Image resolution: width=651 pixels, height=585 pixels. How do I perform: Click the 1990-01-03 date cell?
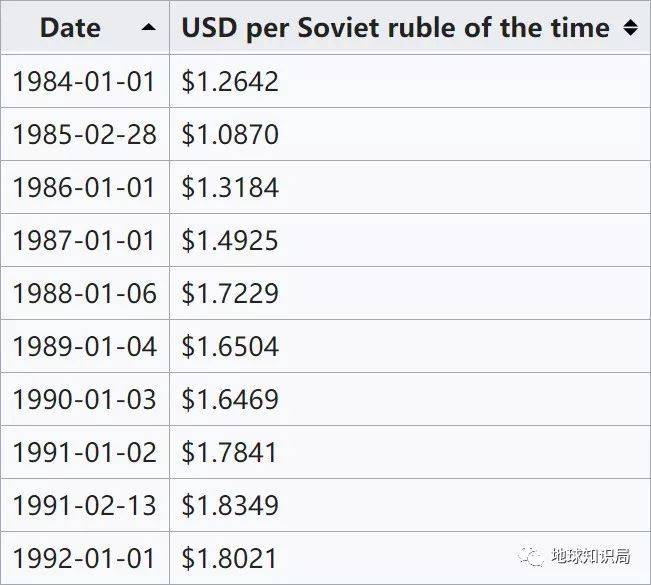[85, 399]
